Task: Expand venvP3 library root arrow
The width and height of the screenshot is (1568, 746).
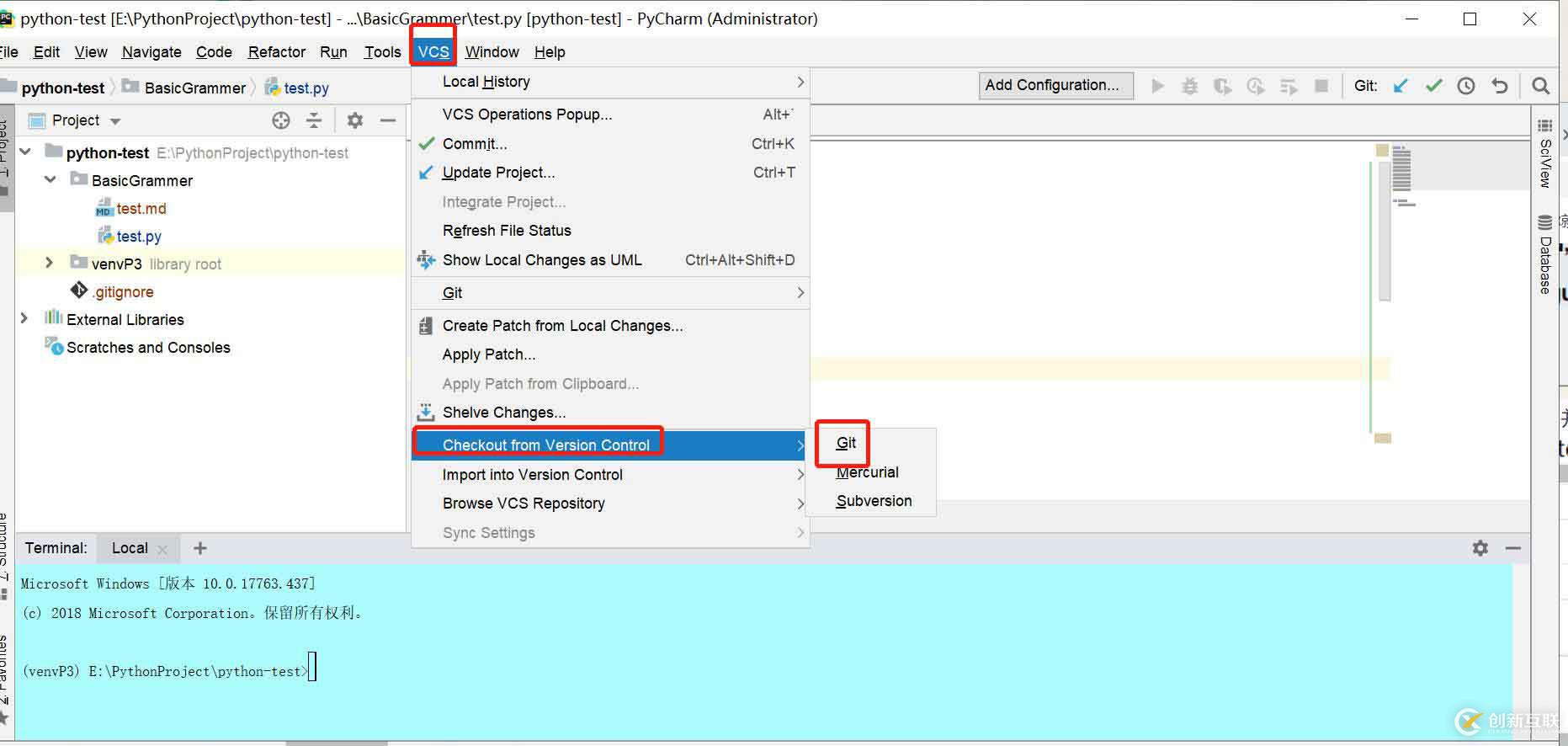Action: [49, 264]
